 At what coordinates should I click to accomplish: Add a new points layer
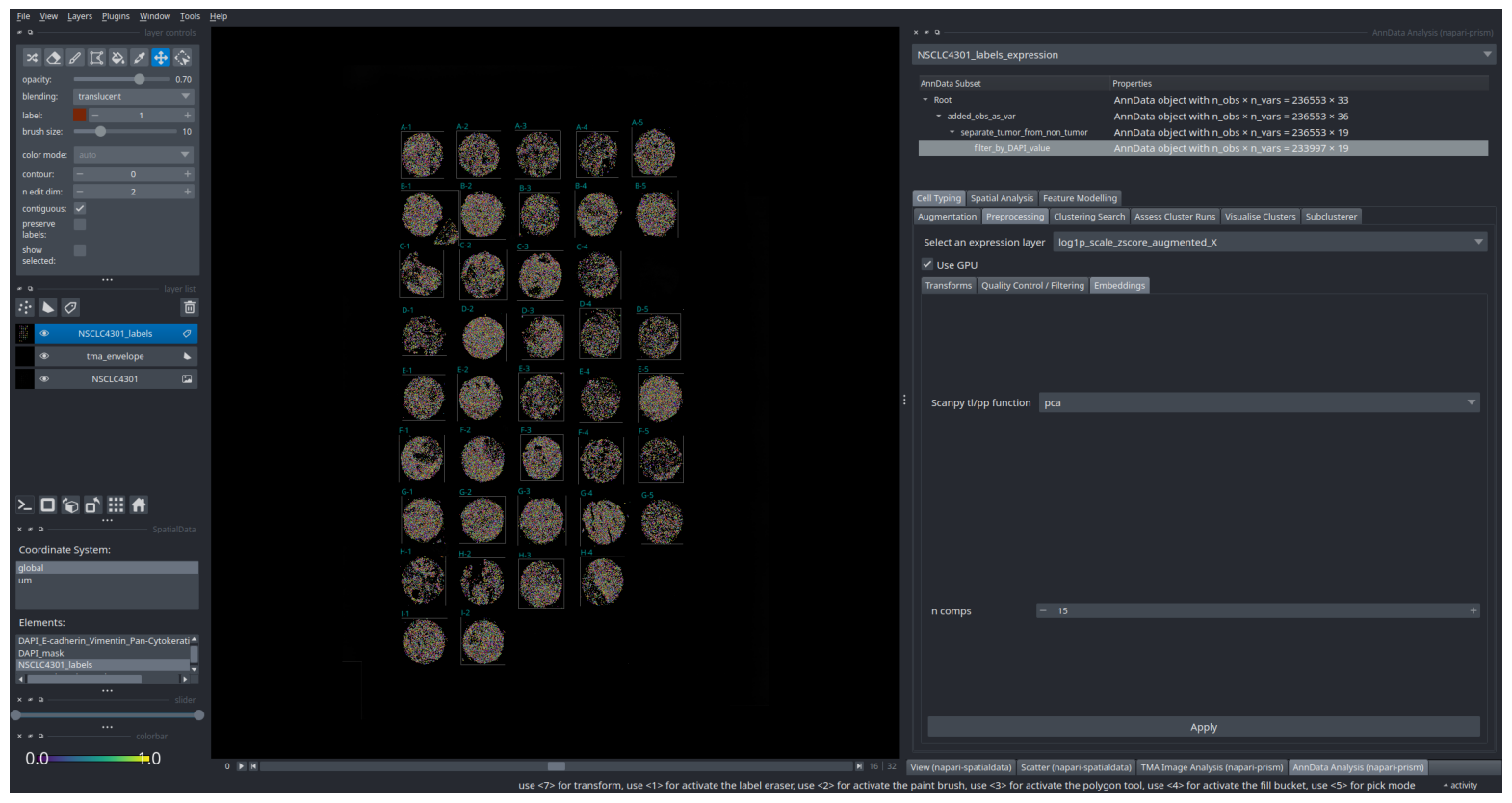coord(25,307)
